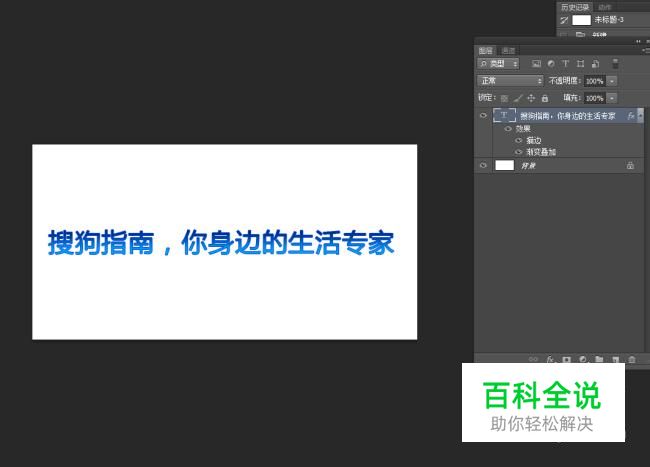Switch to the History (历史记录) tab
This screenshot has width=650, height=467.
[575, 7]
